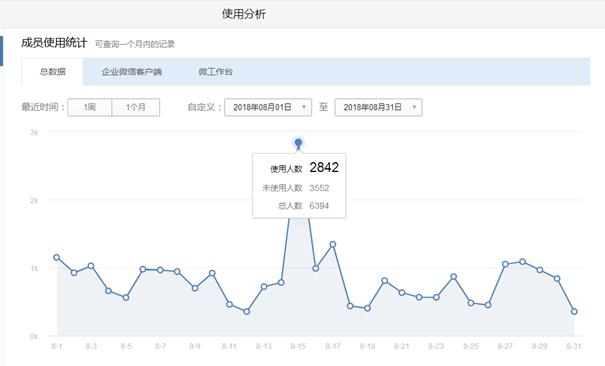Click the 未使用人数 value 3552 in tooltip
Viewport: 605px width, 366px height.
tap(319, 188)
